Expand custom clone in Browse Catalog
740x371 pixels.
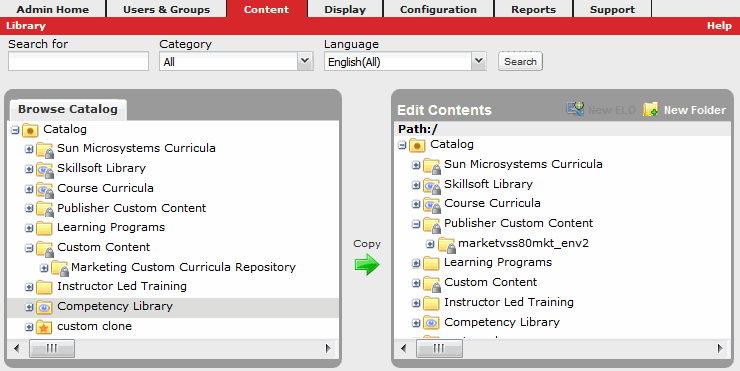(29, 327)
